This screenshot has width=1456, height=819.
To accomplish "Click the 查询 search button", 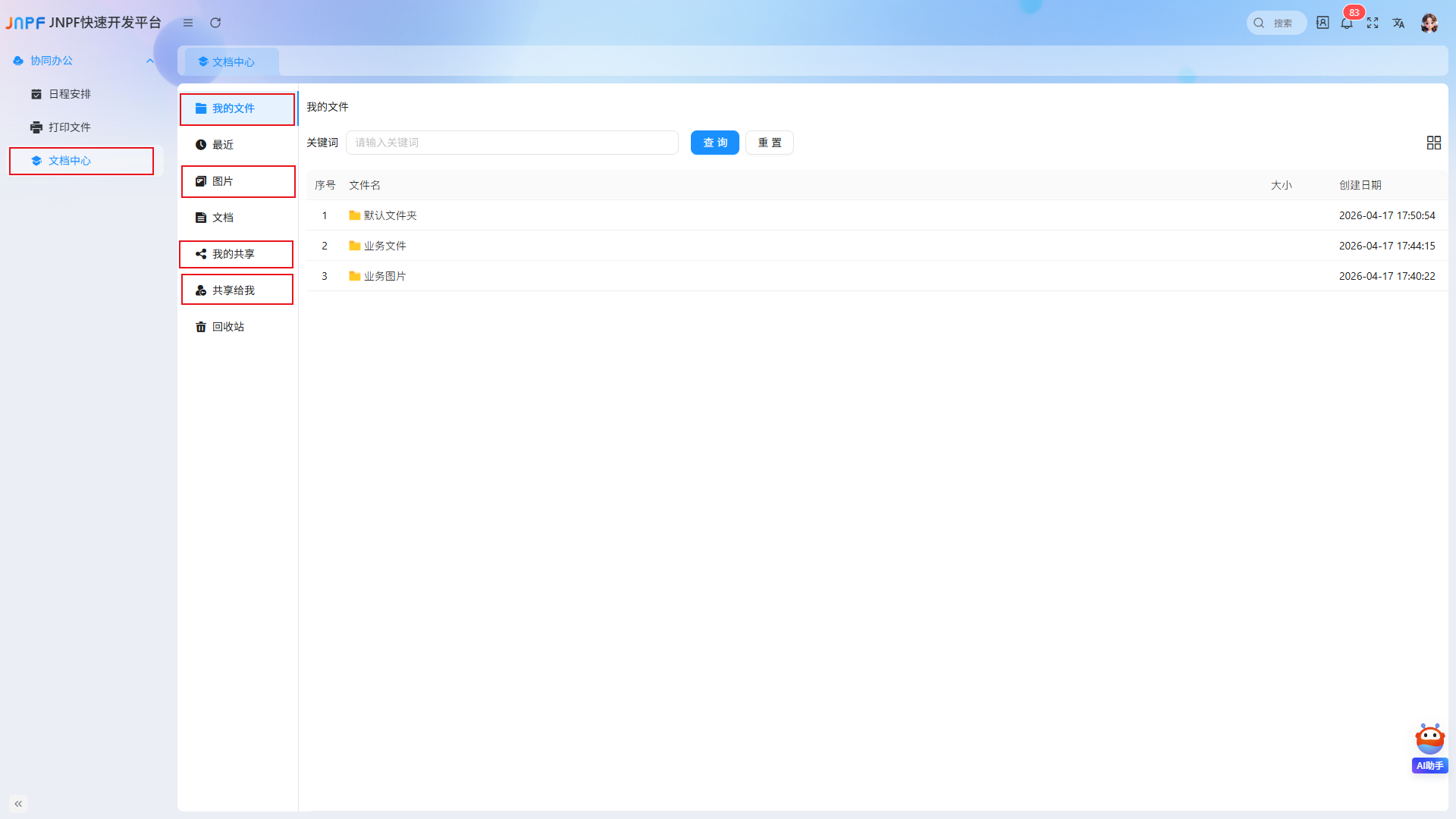I will pyautogui.click(x=715, y=143).
